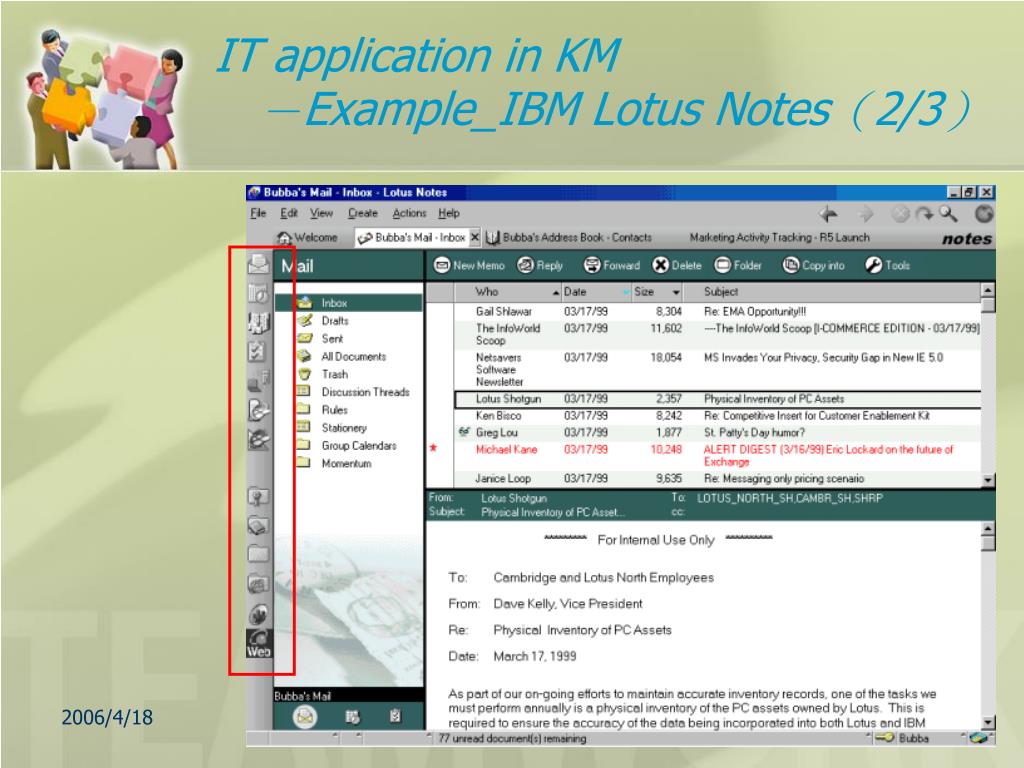
Task: Open the To Do checklist bookmark icon
Action: pos(257,351)
